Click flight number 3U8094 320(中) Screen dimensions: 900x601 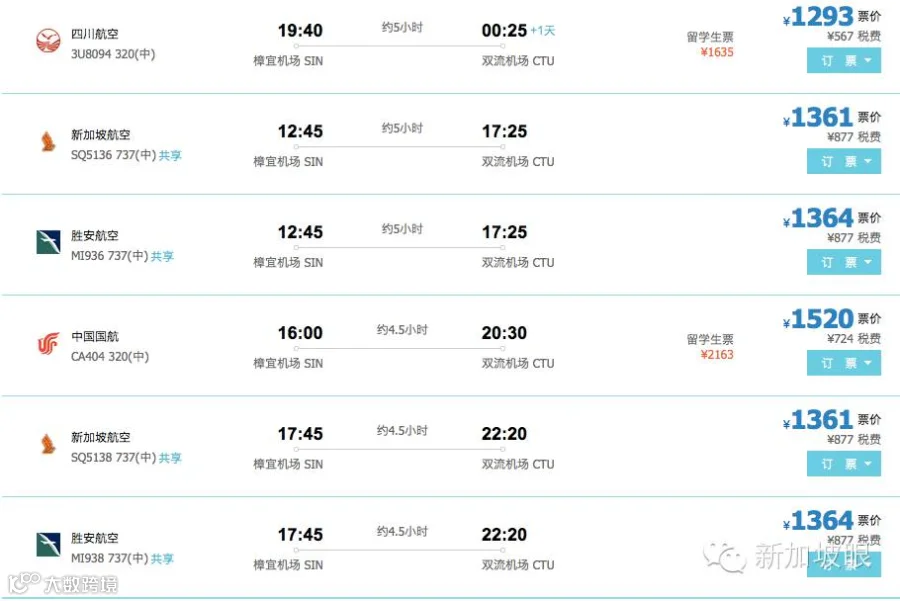click(112, 54)
